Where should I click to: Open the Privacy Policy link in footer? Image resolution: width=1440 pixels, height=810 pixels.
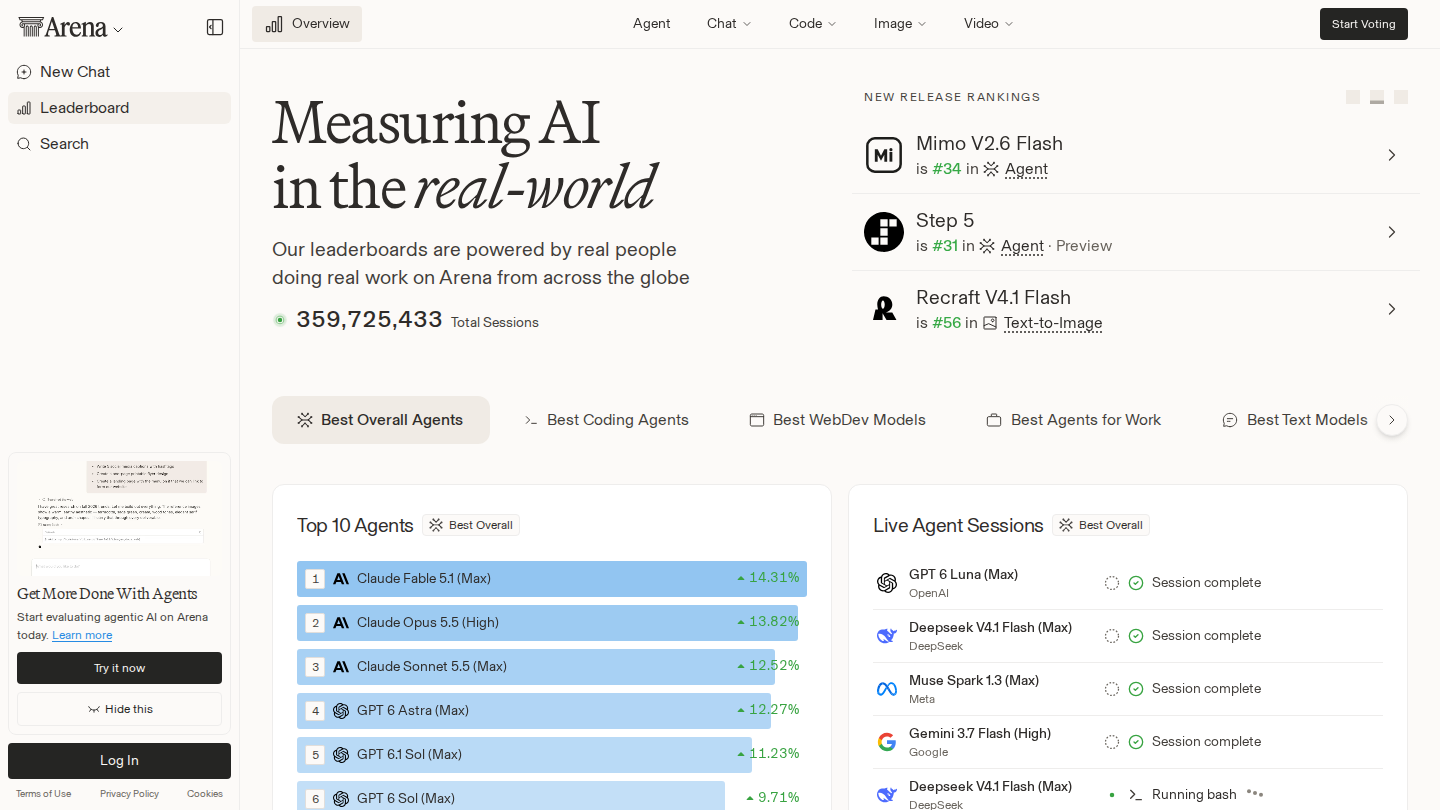tap(129, 794)
